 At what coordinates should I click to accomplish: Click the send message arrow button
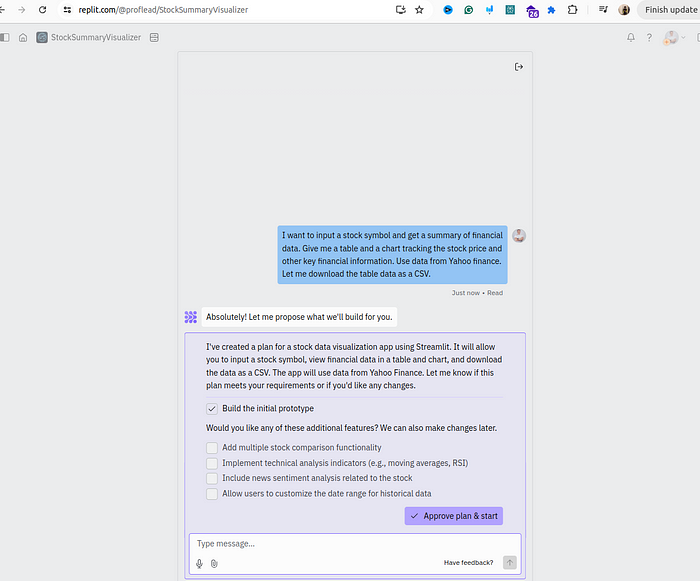click(x=510, y=563)
